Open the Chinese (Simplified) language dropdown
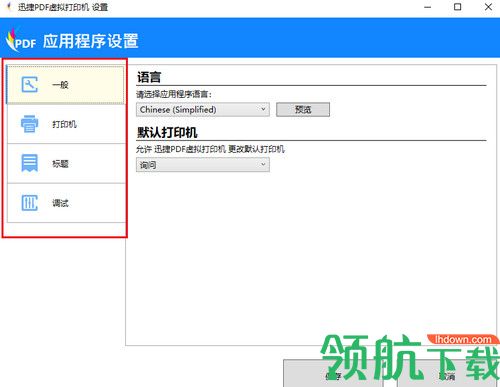 [x=203, y=109]
